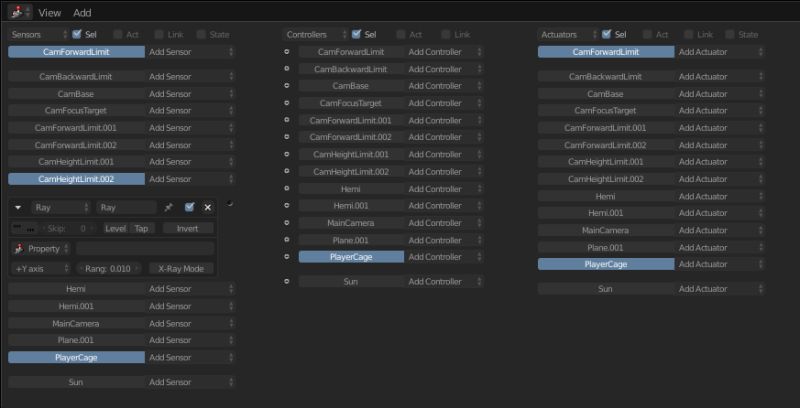The height and width of the screenshot is (408, 800).
Task: Toggle State checkbox in Sensors header
Action: 201,34
